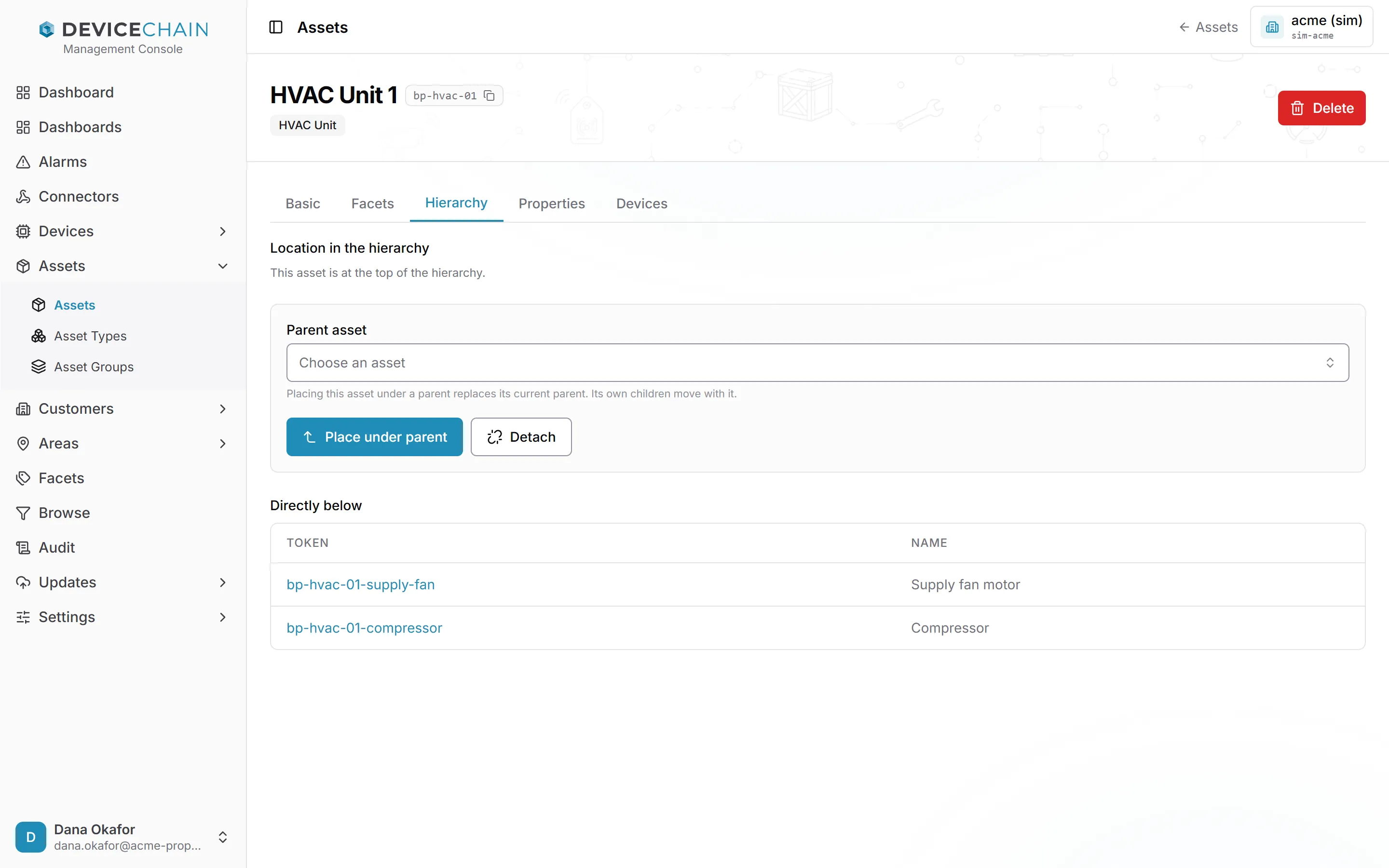Expand the Areas section chevron
Screen dimensions: 1389x868
point(223,443)
